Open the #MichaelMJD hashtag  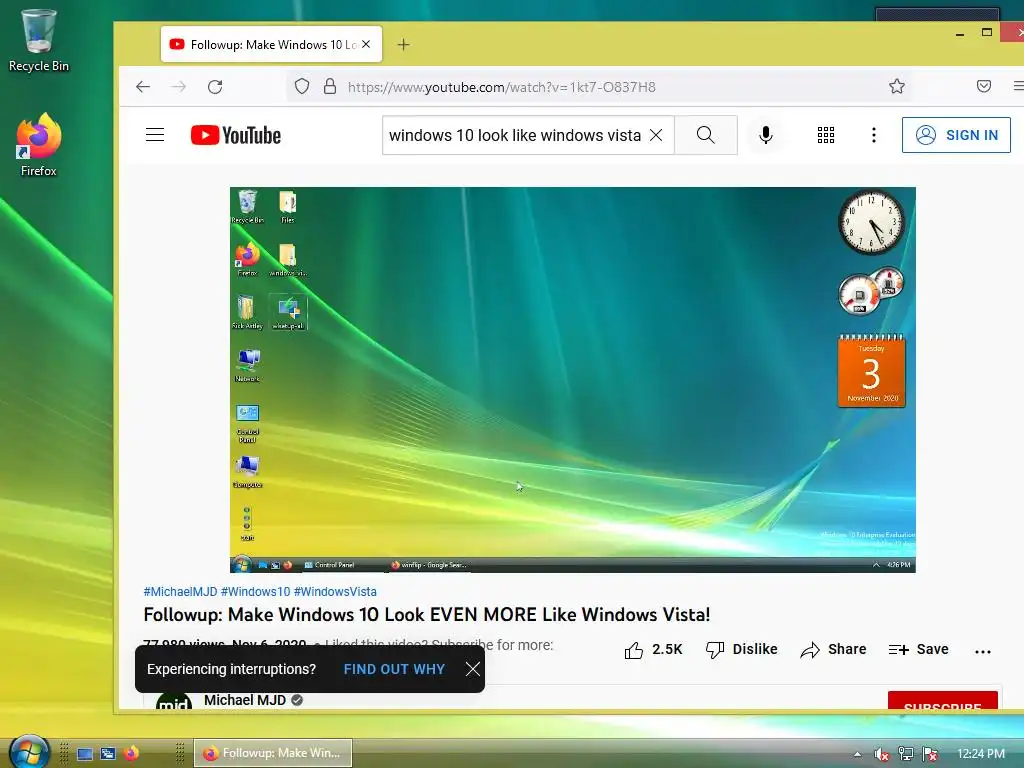pos(180,592)
